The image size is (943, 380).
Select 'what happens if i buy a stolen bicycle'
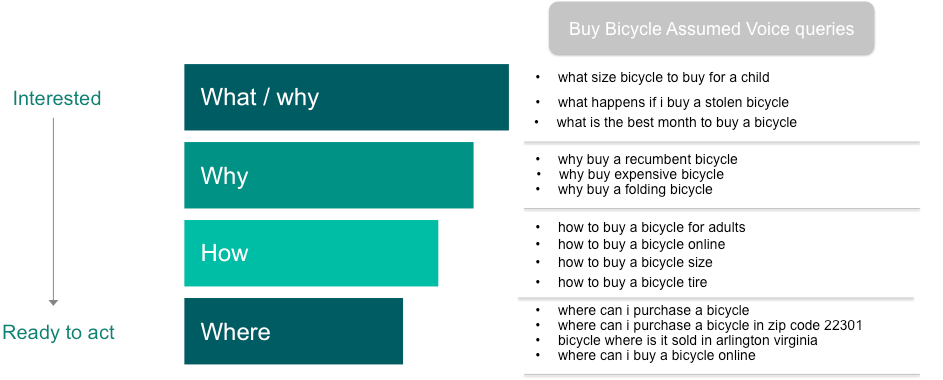tap(673, 103)
